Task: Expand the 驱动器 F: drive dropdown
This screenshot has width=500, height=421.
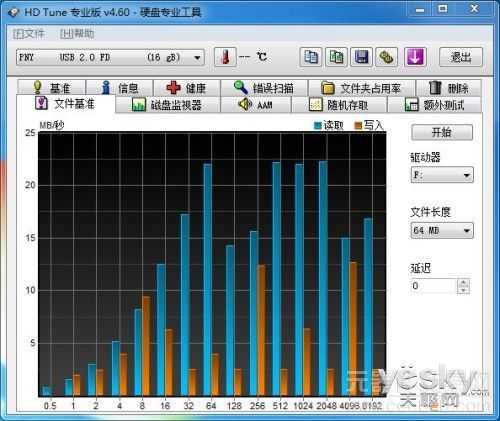Action: coord(442,175)
